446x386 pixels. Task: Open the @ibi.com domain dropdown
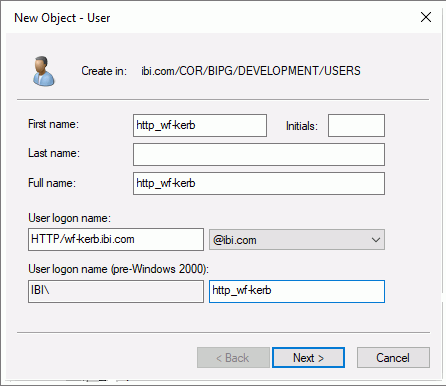click(x=297, y=239)
